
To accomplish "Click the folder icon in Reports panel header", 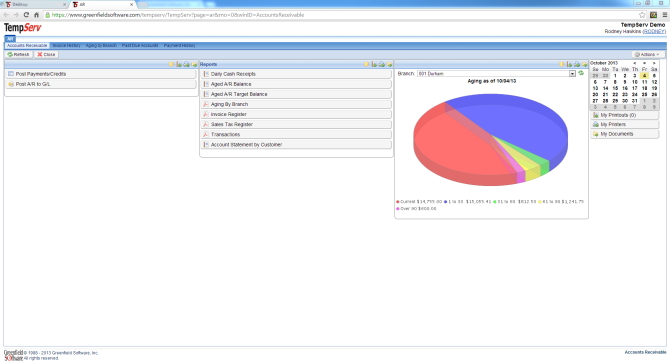I will point(389,64).
